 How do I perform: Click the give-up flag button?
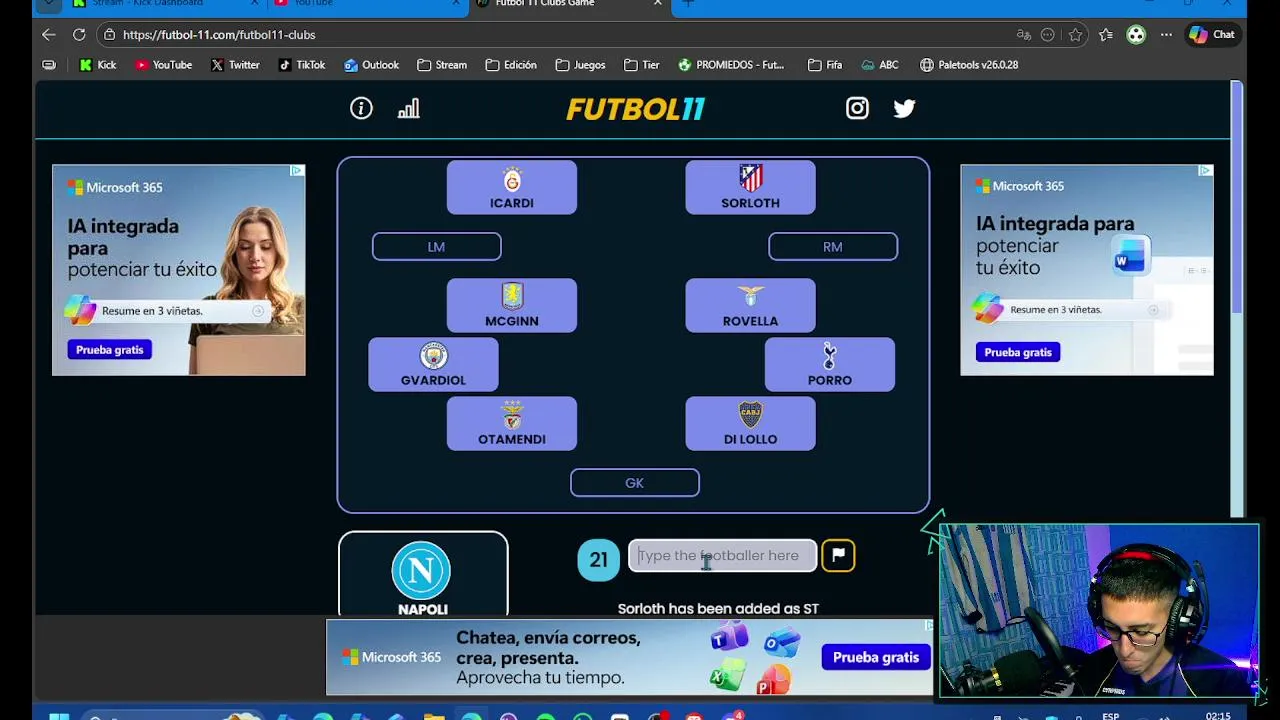(x=838, y=556)
